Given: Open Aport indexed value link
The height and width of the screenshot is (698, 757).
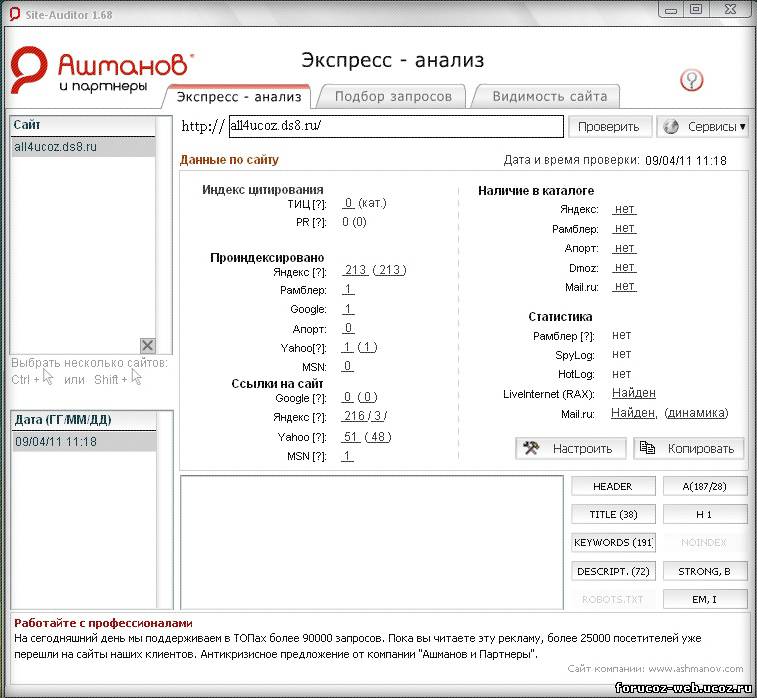Looking at the screenshot, I should pos(348,328).
